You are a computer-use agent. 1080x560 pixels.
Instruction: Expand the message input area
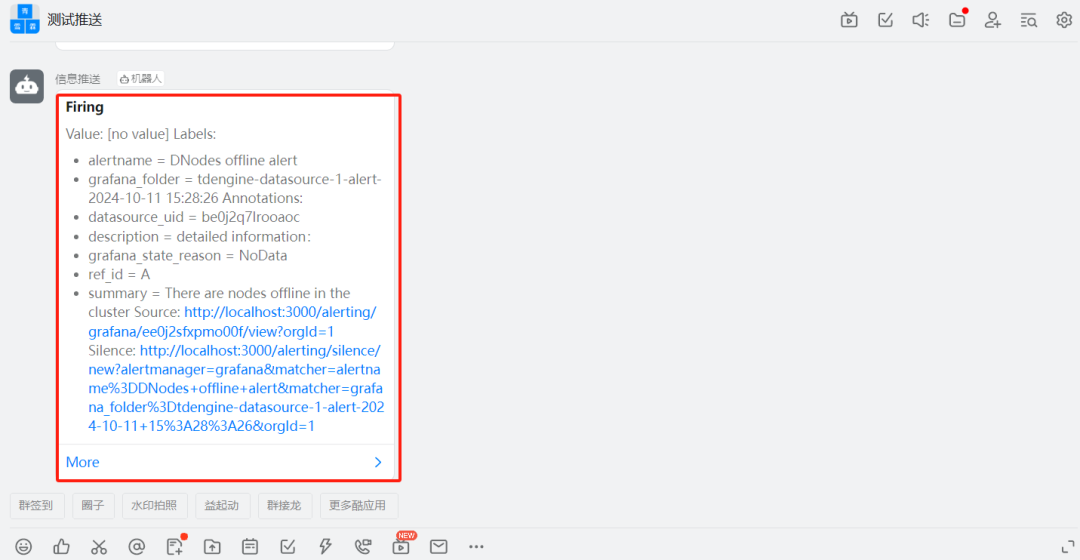(x=1068, y=547)
